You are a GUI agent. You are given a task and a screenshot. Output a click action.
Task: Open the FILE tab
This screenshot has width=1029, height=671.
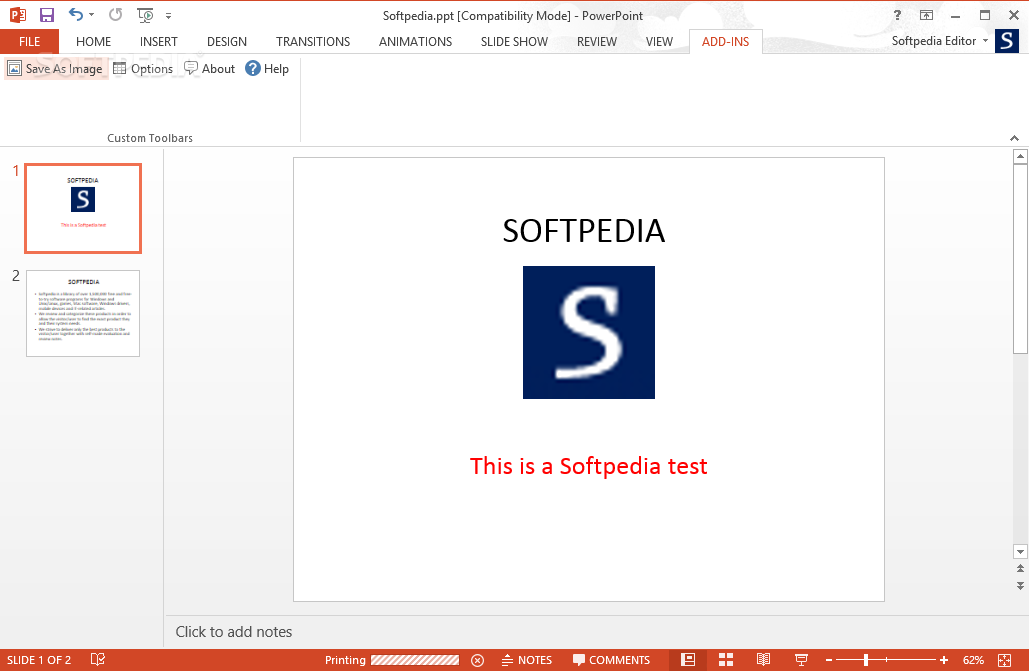click(x=30, y=41)
